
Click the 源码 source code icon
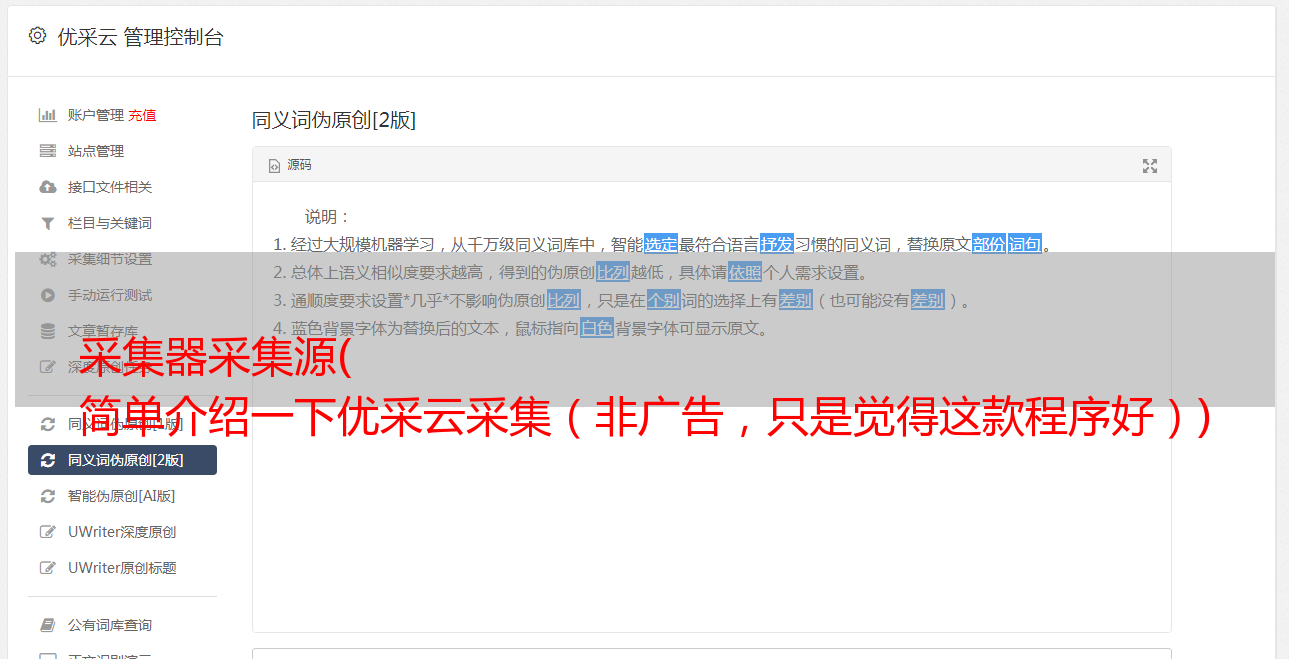point(274,166)
